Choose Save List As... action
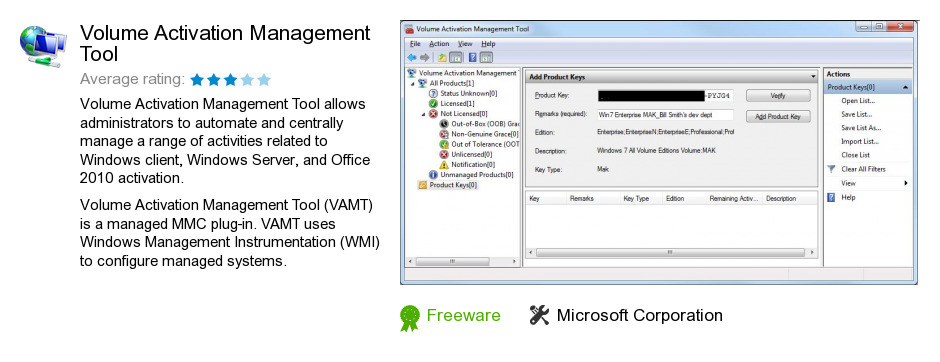940x362 pixels. (x=861, y=128)
